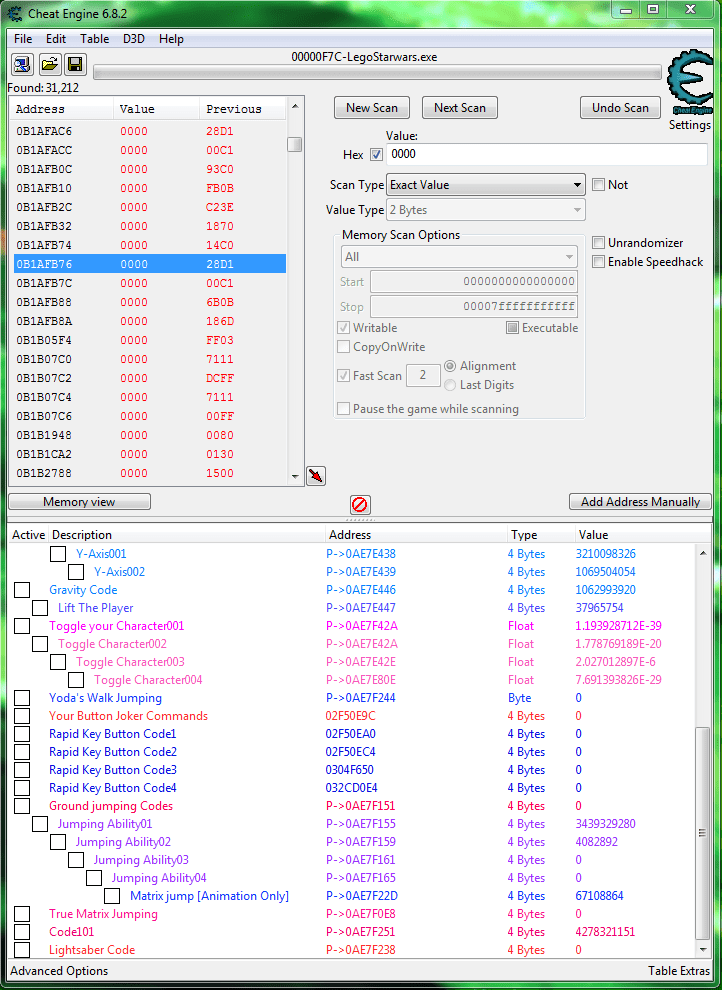Click the scan Value input field
This screenshot has width=722, height=990.
[547, 155]
